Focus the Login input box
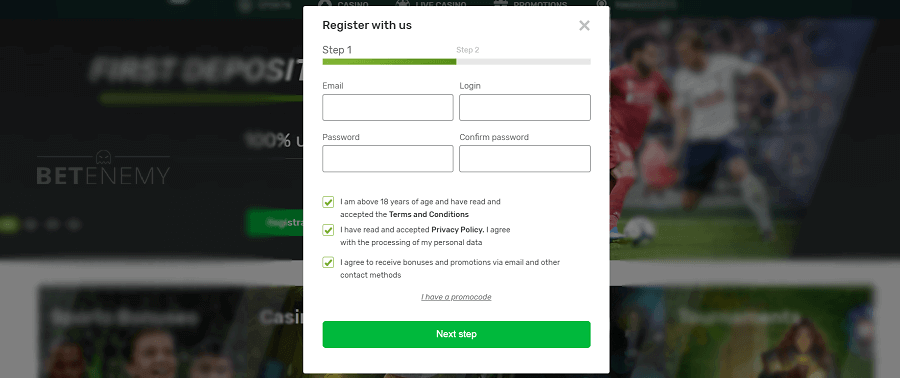The height and width of the screenshot is (378, 900). (525, 107)
